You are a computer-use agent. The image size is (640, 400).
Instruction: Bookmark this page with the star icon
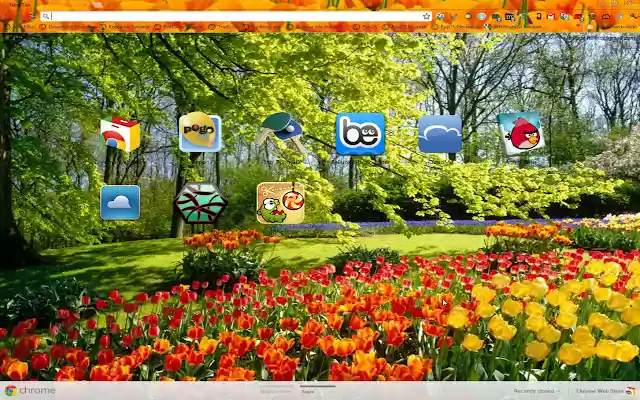pyautogui.click(x=427, y=16)
